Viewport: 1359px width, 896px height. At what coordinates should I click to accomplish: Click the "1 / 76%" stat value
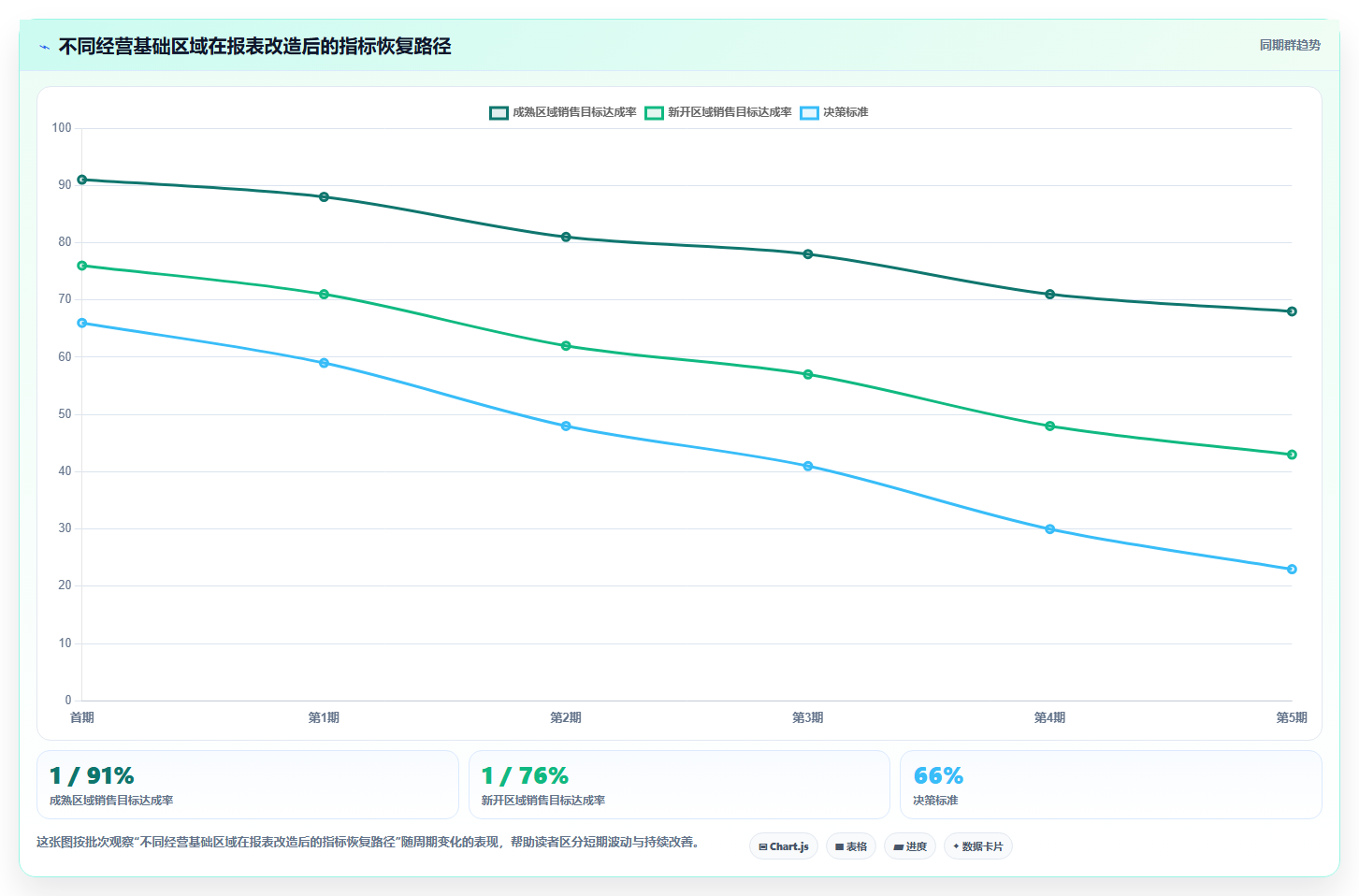pos(525,775)
